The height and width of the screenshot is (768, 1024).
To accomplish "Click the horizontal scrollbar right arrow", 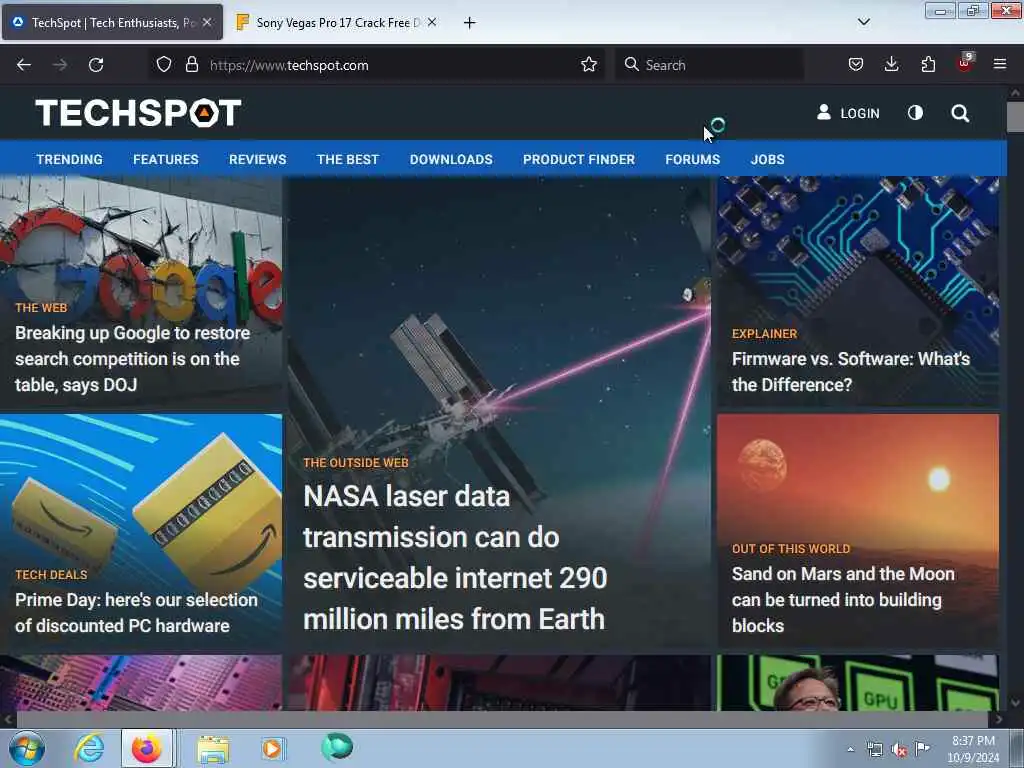I will tap(999, 720).
